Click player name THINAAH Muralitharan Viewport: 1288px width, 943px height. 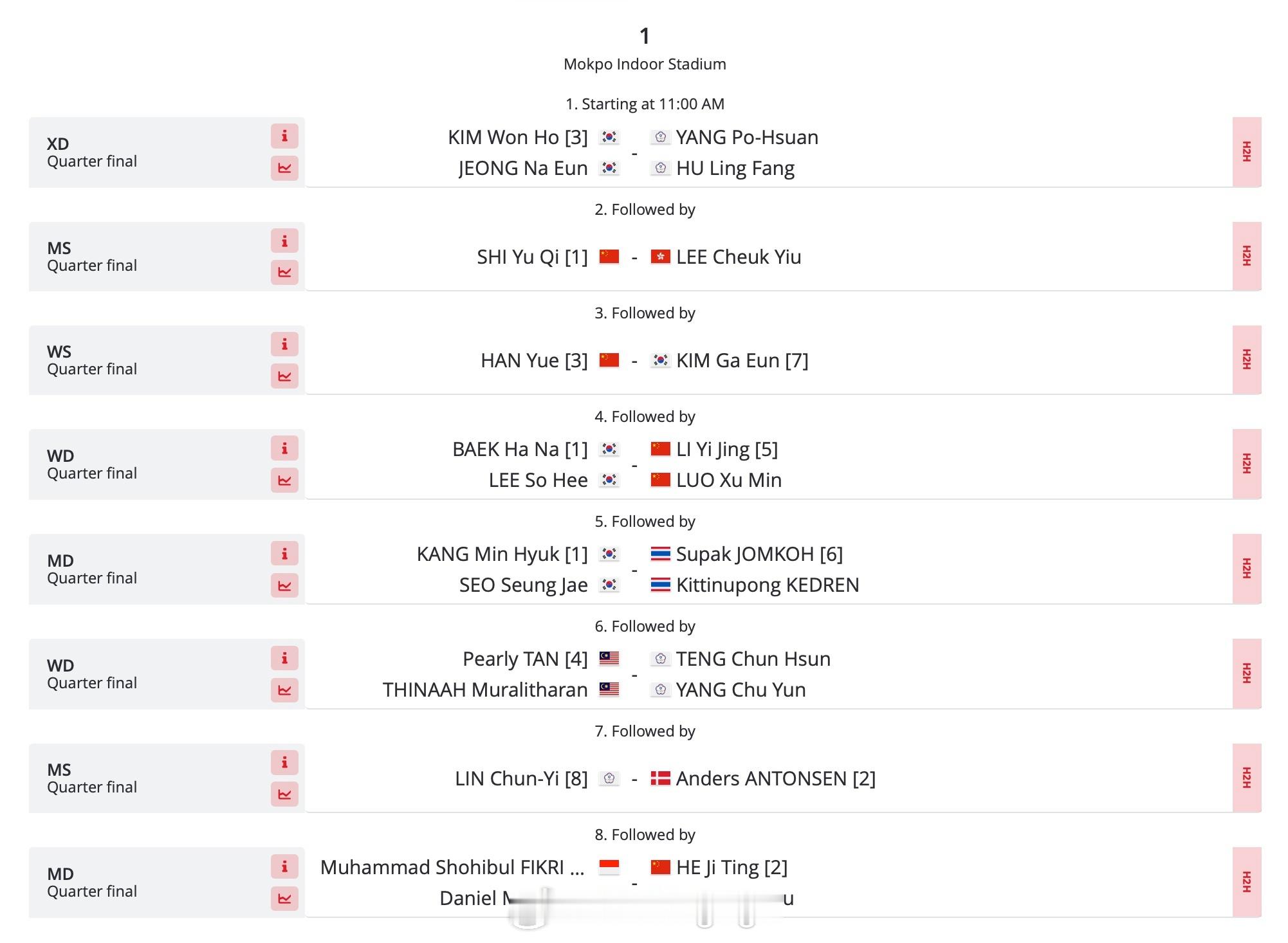pyautogui.click(x=485, y=690)
